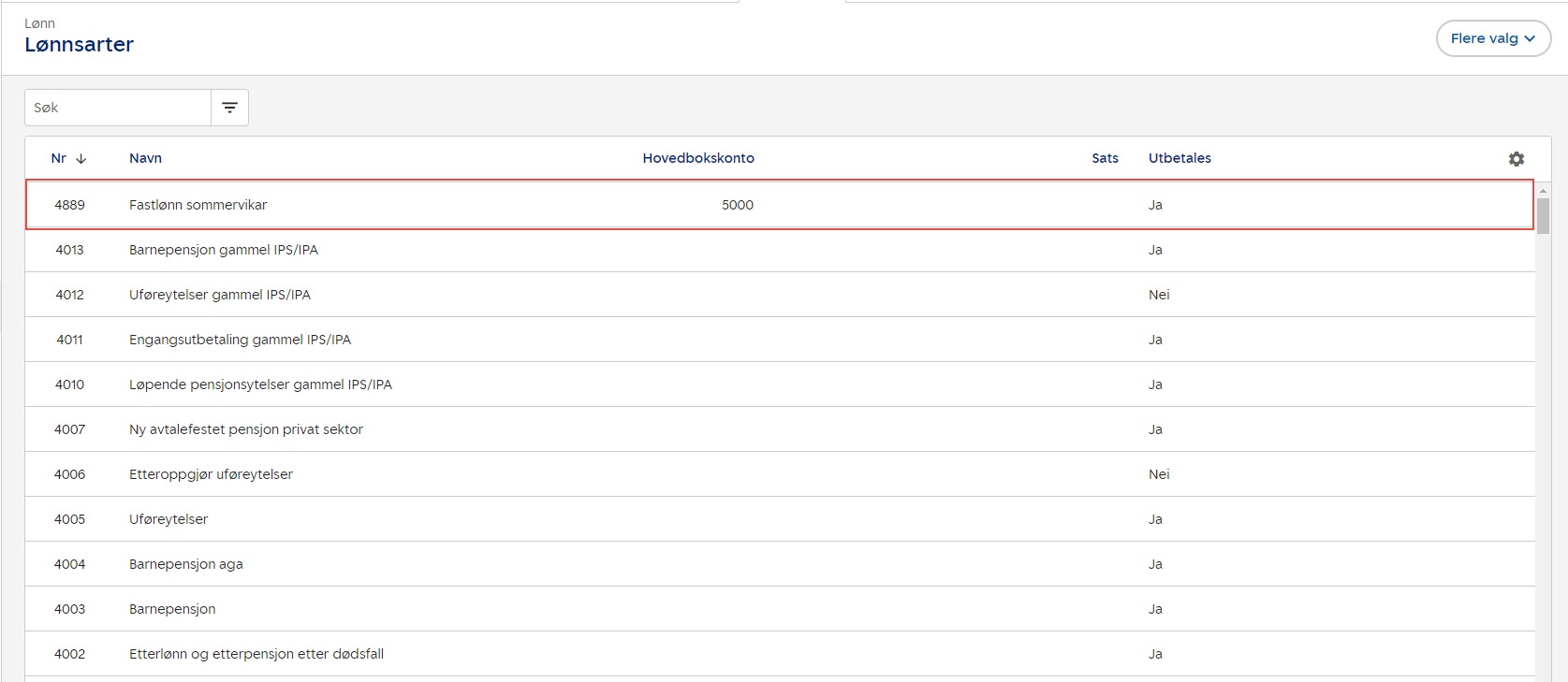Viewport: 1568px width, 682px height.
Task: Sort by Hovedbokskonto column header
Action: pos(697,158)
